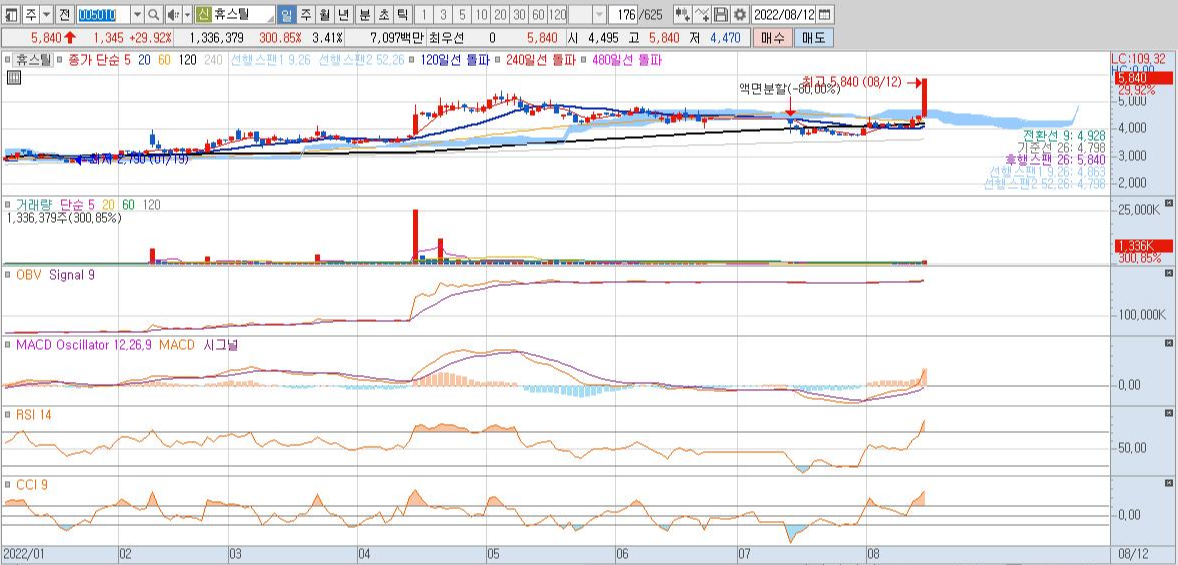The image size is (1178, 565).
Task: Toggle the 120일선 돌파 signal marker
Action: (x=412, y=59)
